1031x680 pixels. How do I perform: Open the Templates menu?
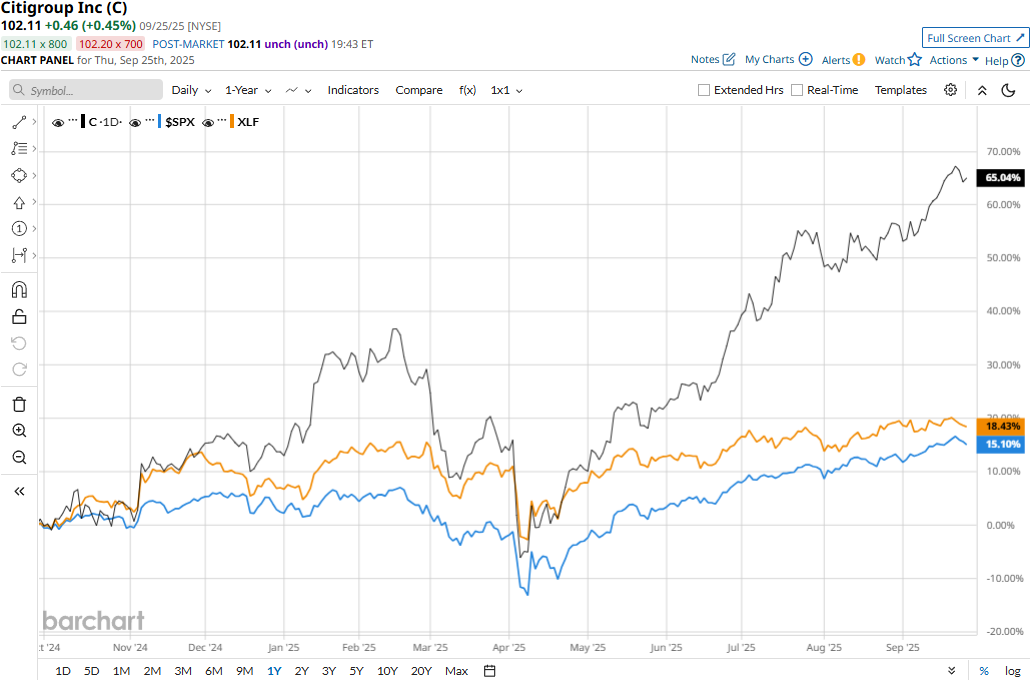coord(901,90)
